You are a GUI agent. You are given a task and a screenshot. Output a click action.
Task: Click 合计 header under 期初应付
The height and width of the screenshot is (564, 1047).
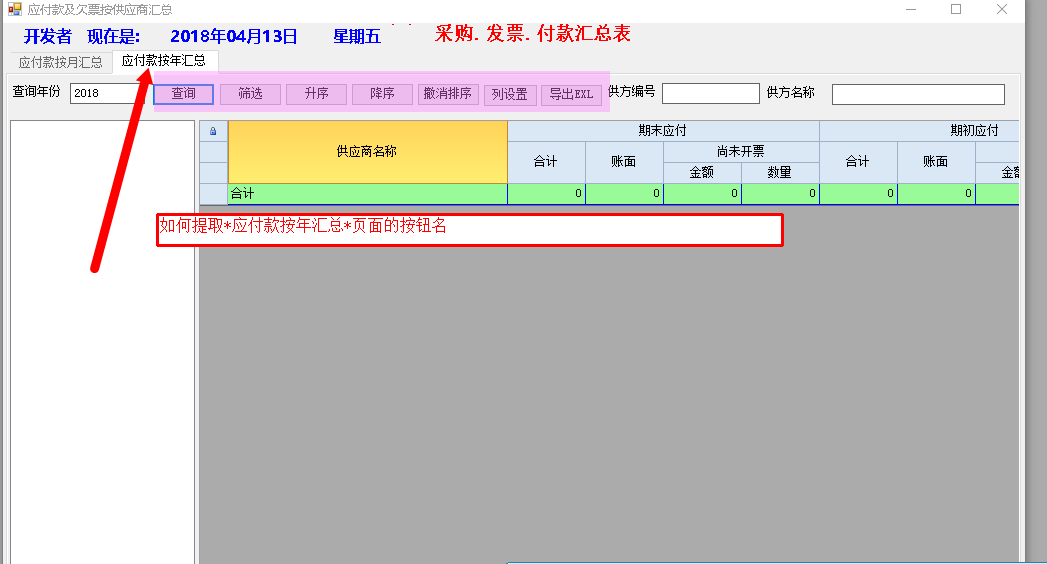[x=858, y=162]
